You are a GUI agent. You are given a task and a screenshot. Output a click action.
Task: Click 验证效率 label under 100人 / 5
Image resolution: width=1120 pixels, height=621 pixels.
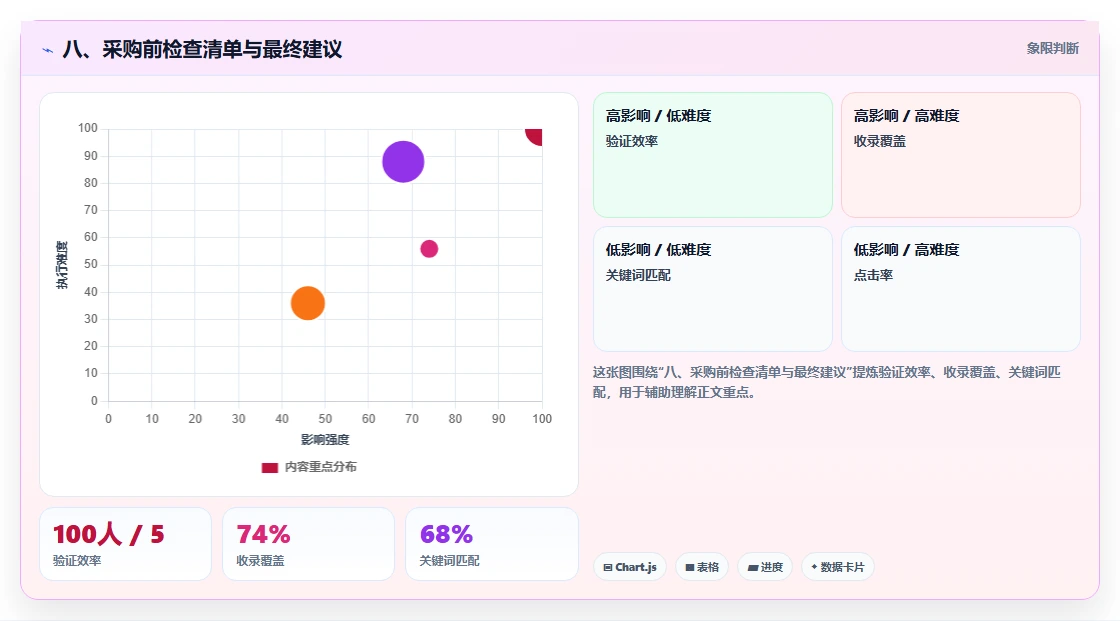coord(77,561)
